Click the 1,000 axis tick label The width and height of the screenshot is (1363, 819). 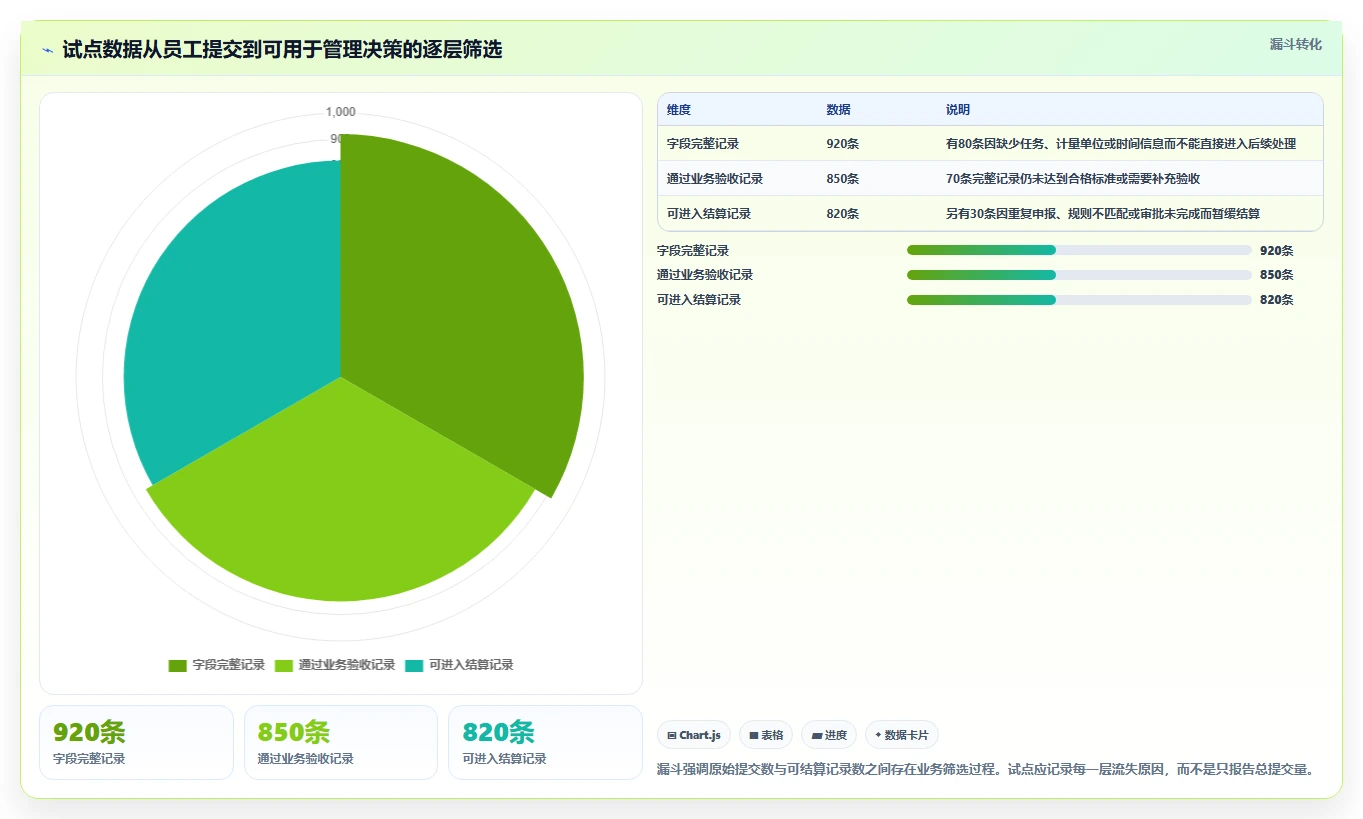[341, 112]
